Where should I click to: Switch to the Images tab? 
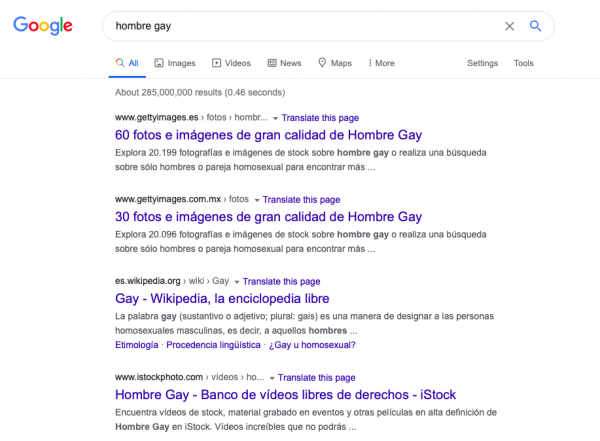pos(175,63)
